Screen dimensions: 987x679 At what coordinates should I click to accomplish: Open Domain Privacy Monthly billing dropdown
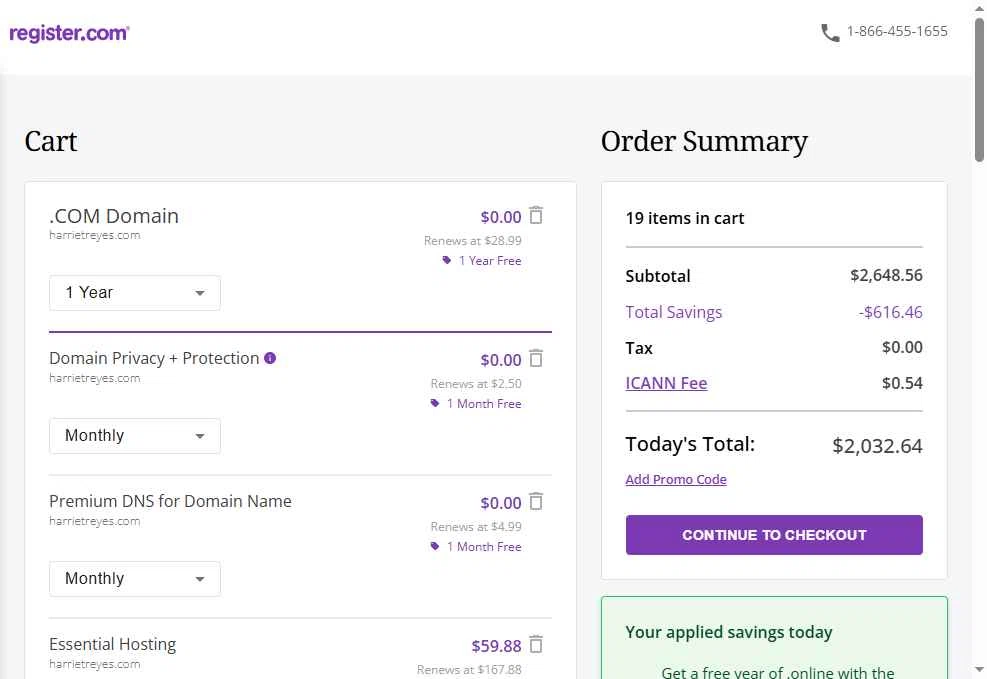tap(135, 435)
